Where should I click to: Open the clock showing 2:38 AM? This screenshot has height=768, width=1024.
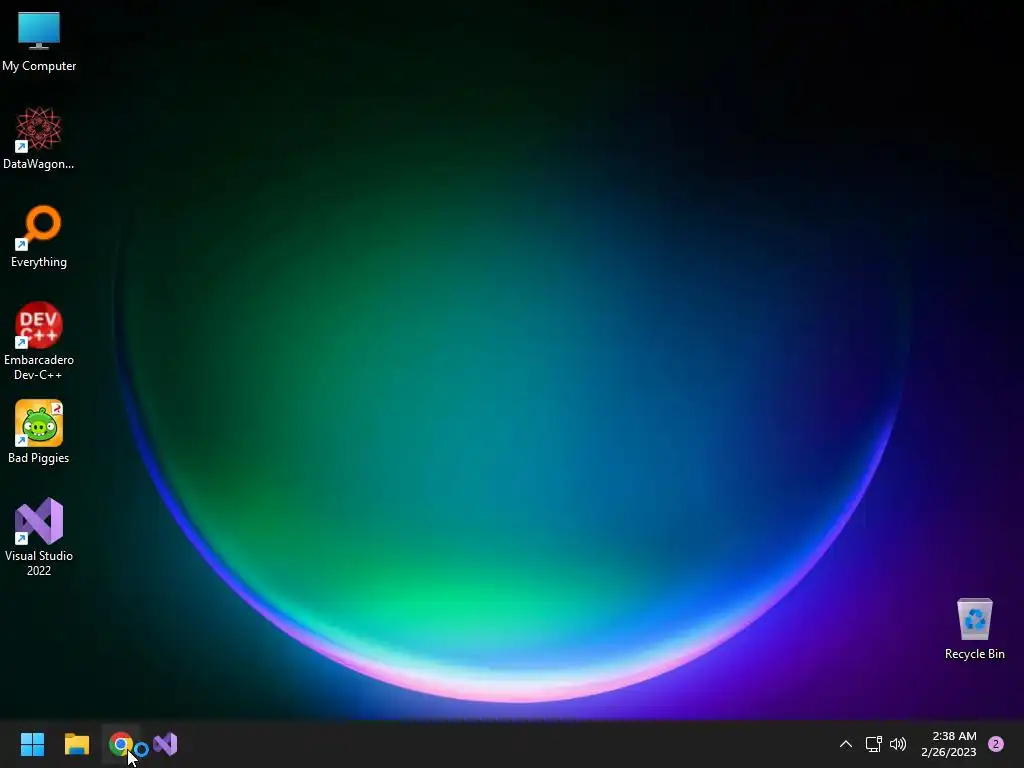[948, 744]
